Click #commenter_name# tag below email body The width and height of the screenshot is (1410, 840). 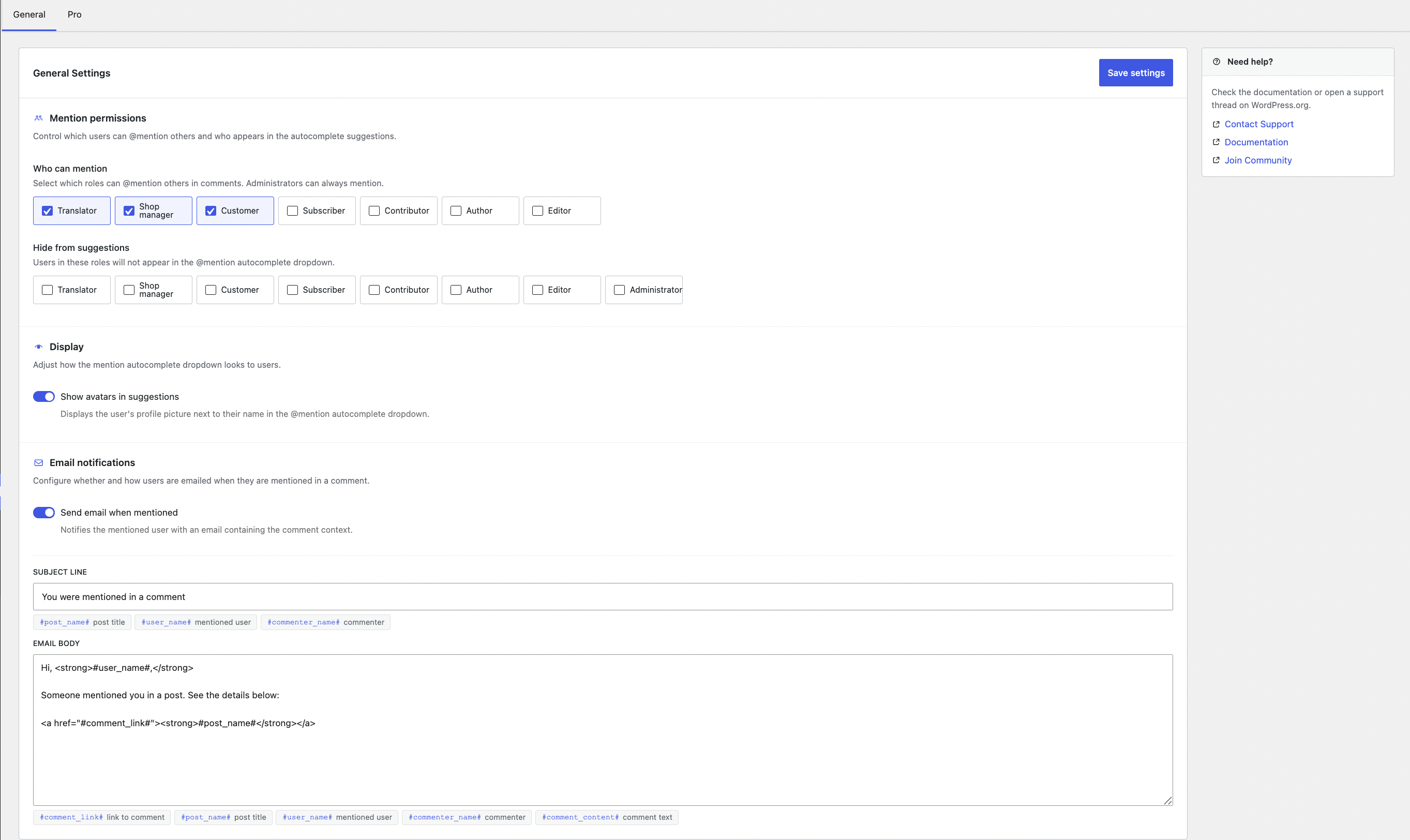click(467, 818)
